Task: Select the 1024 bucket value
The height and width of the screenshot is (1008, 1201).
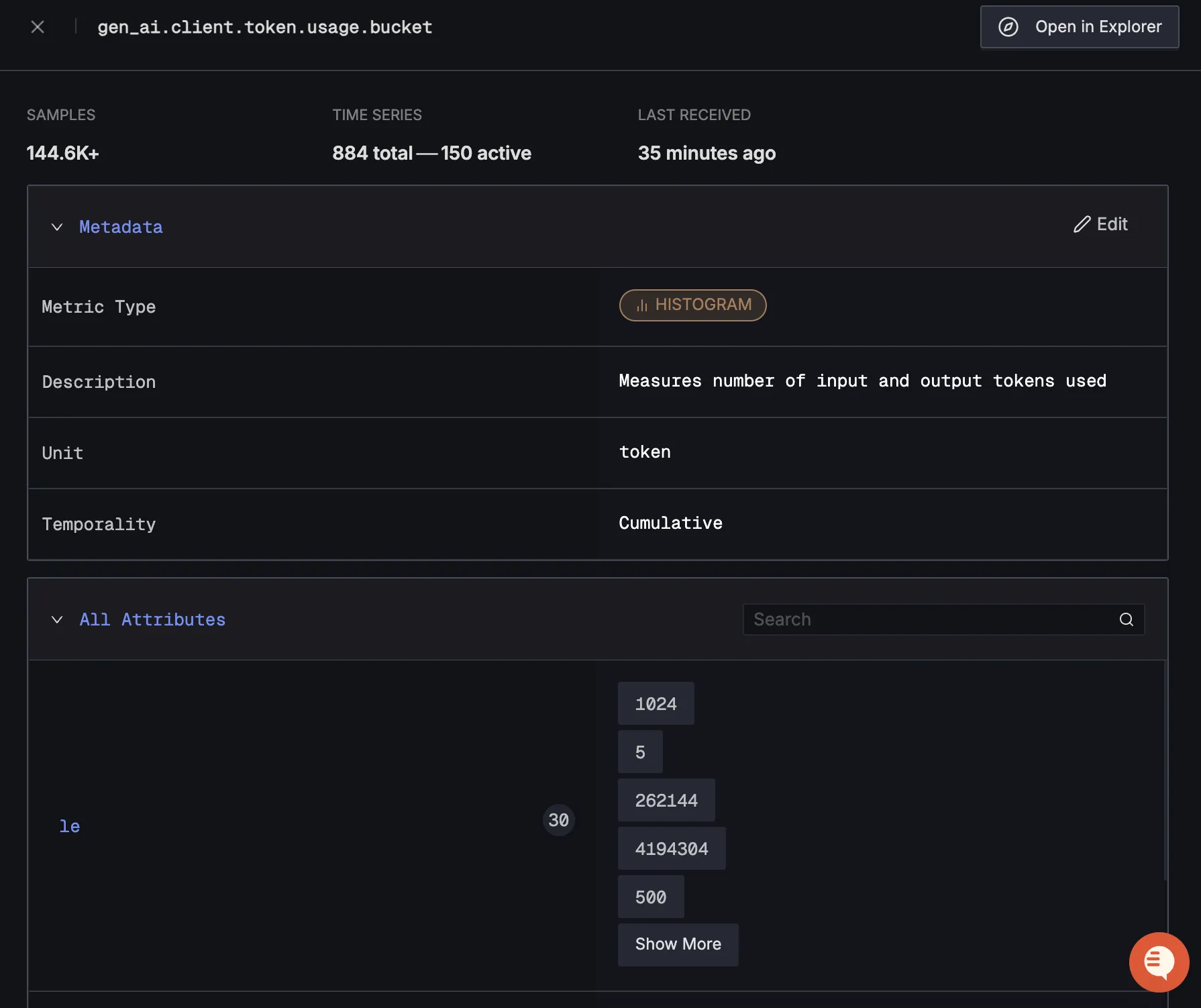Action: pyautogui.click(x=656, y=703)
